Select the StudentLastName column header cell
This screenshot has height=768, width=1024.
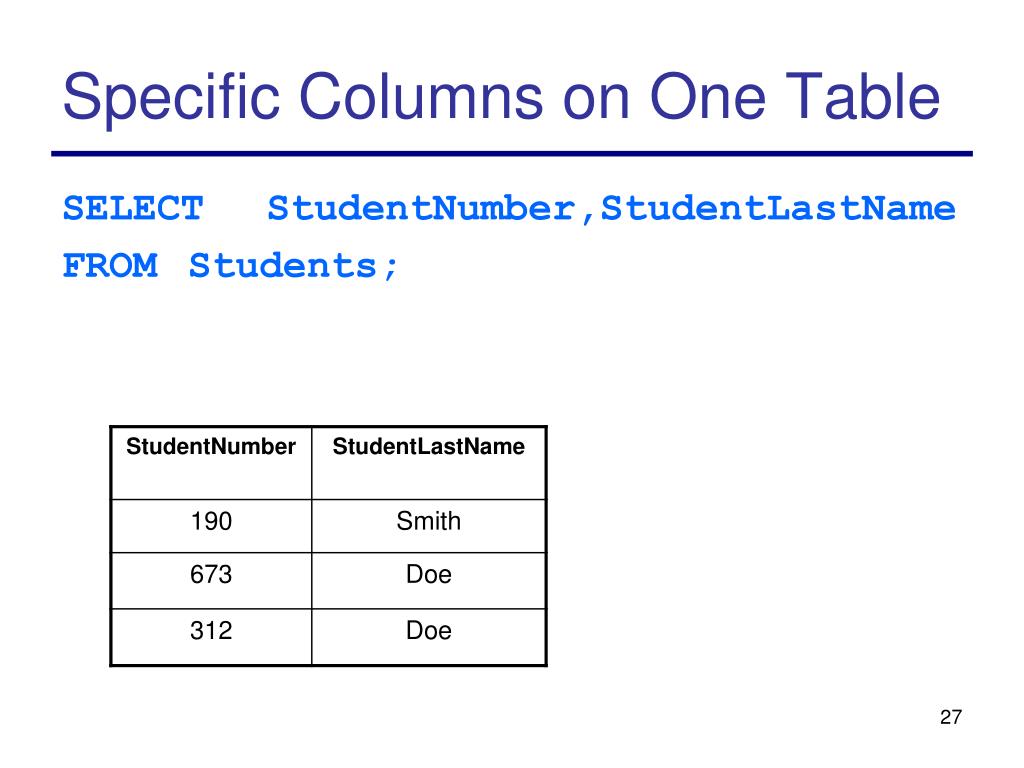point(428,463)
